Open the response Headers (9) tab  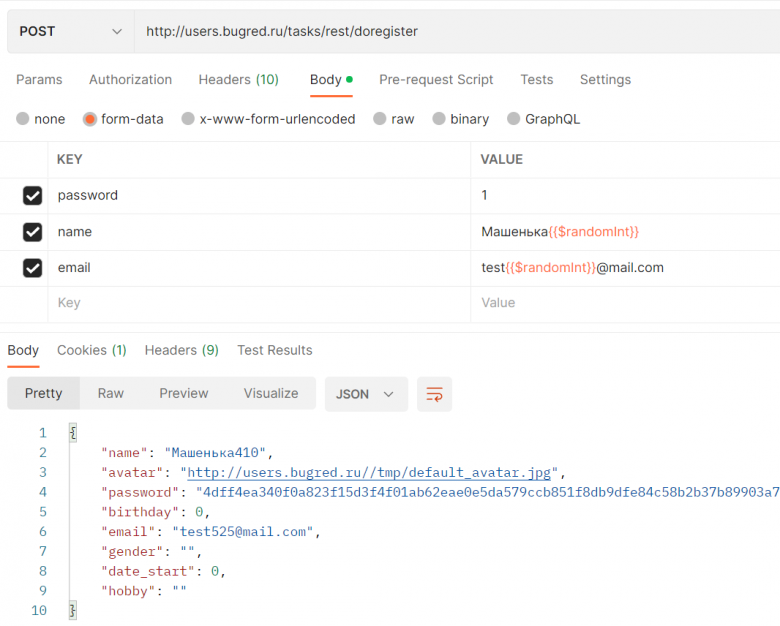182,350
